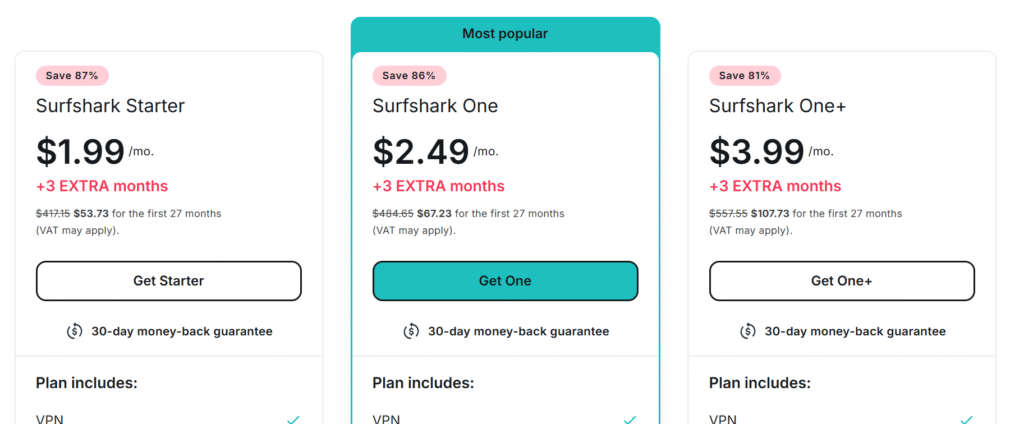Click the Most popular banner
The image size is (1024, 424).
pyautogui.click(x=505, y=34)
